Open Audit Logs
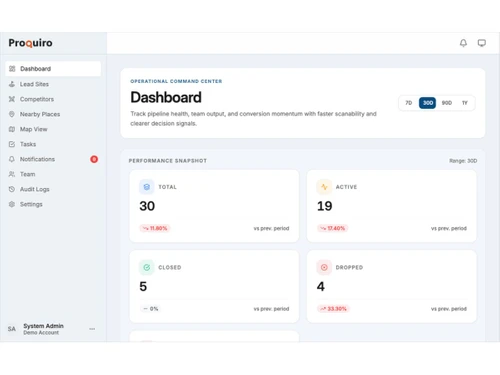Image resolution: width=500 pixels, height=375 pixels. [x=53, y=189]
